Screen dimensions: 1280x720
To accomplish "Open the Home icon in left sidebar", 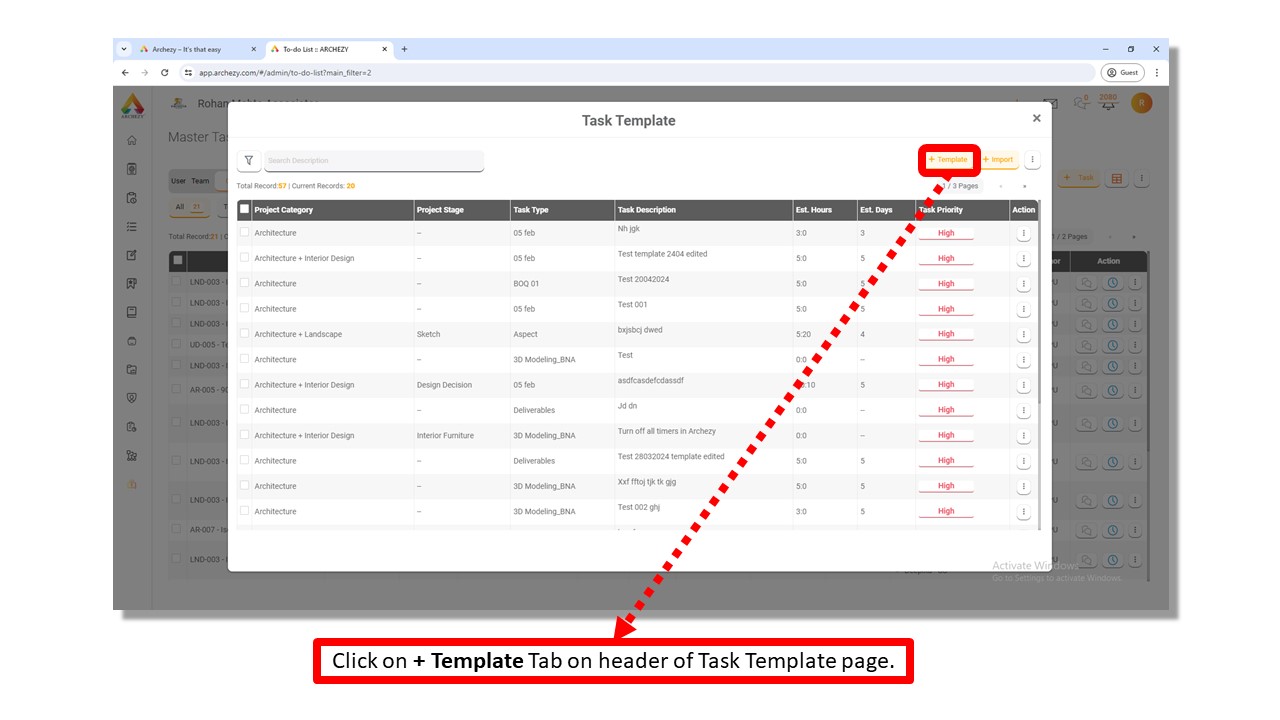I will click(x=132, y=140).
